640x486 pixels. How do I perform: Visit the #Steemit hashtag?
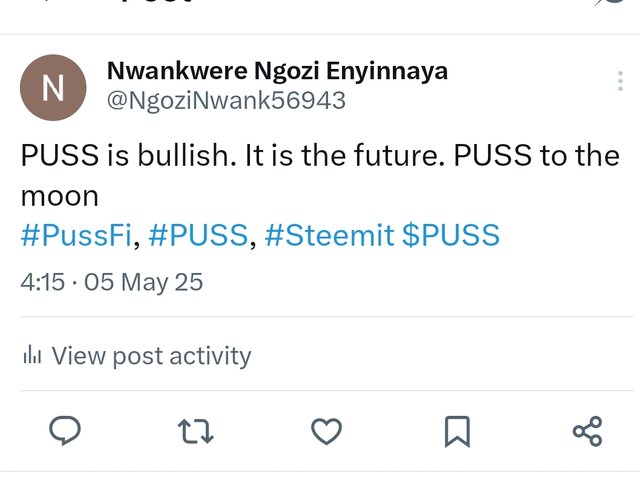tap(329, 235)
